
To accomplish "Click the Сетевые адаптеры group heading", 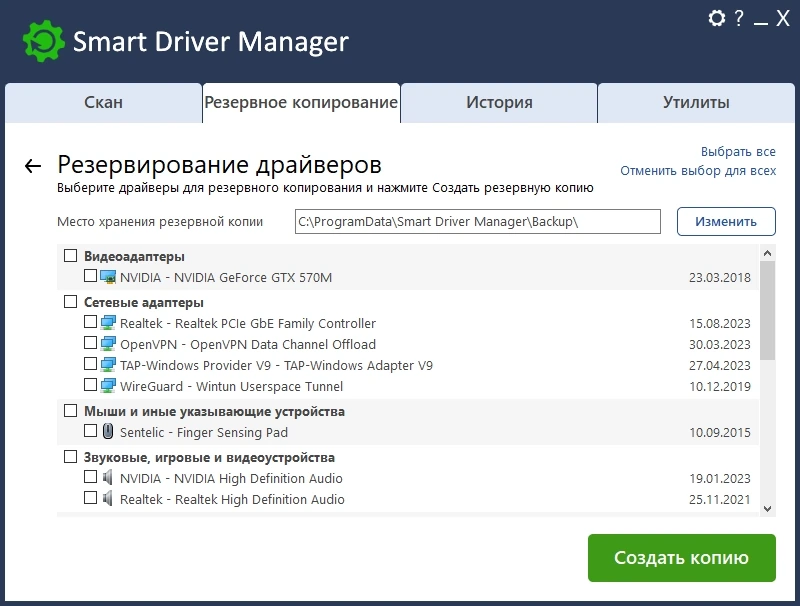I will pyautogui.click(x=143, y=302).
